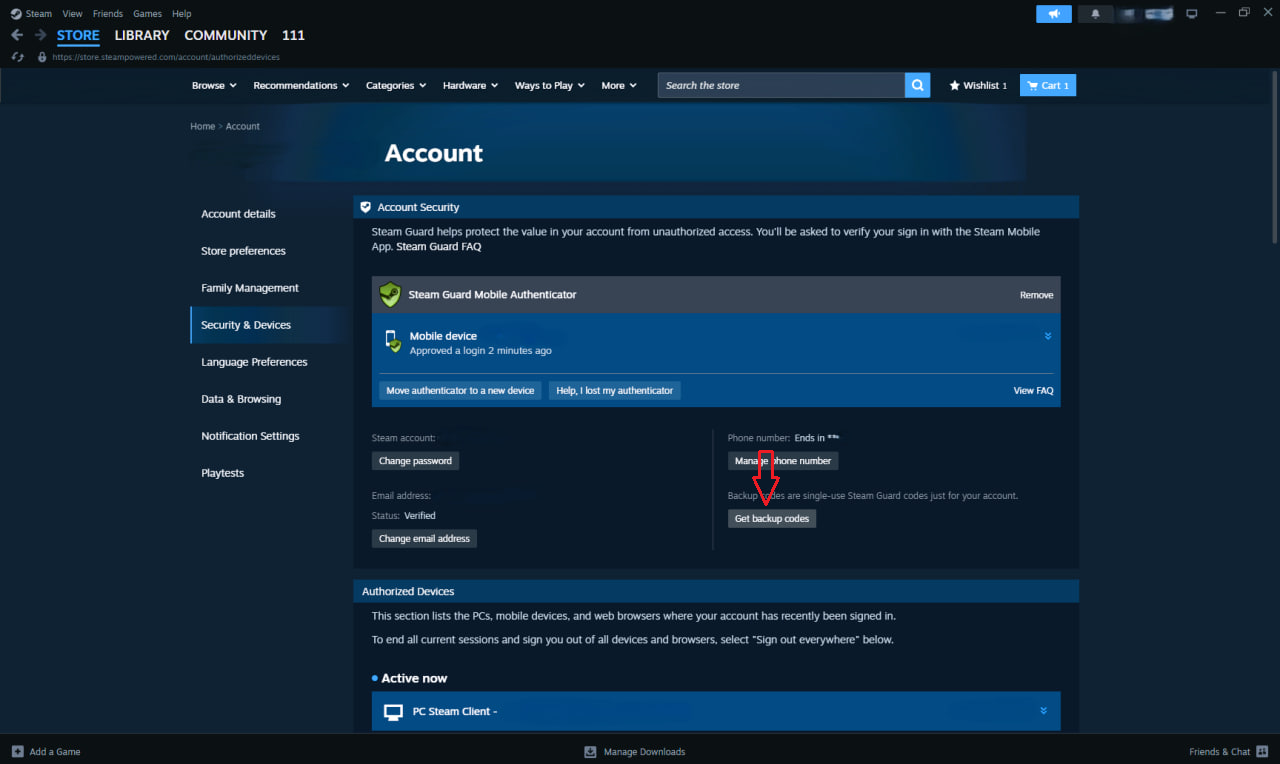
Task: Click the "Active now" heading
Action: point(414,678)
